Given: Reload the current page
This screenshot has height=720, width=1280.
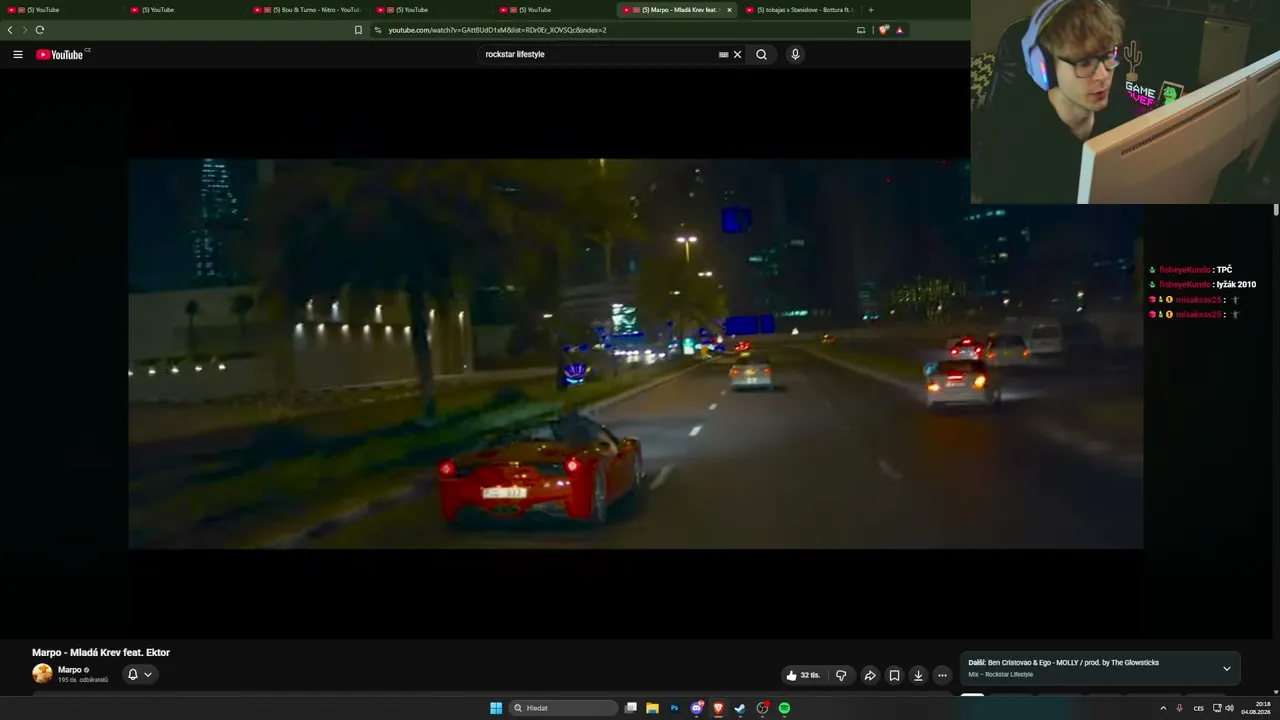Looking at the screenshot, I should click(x=40, y=30).
